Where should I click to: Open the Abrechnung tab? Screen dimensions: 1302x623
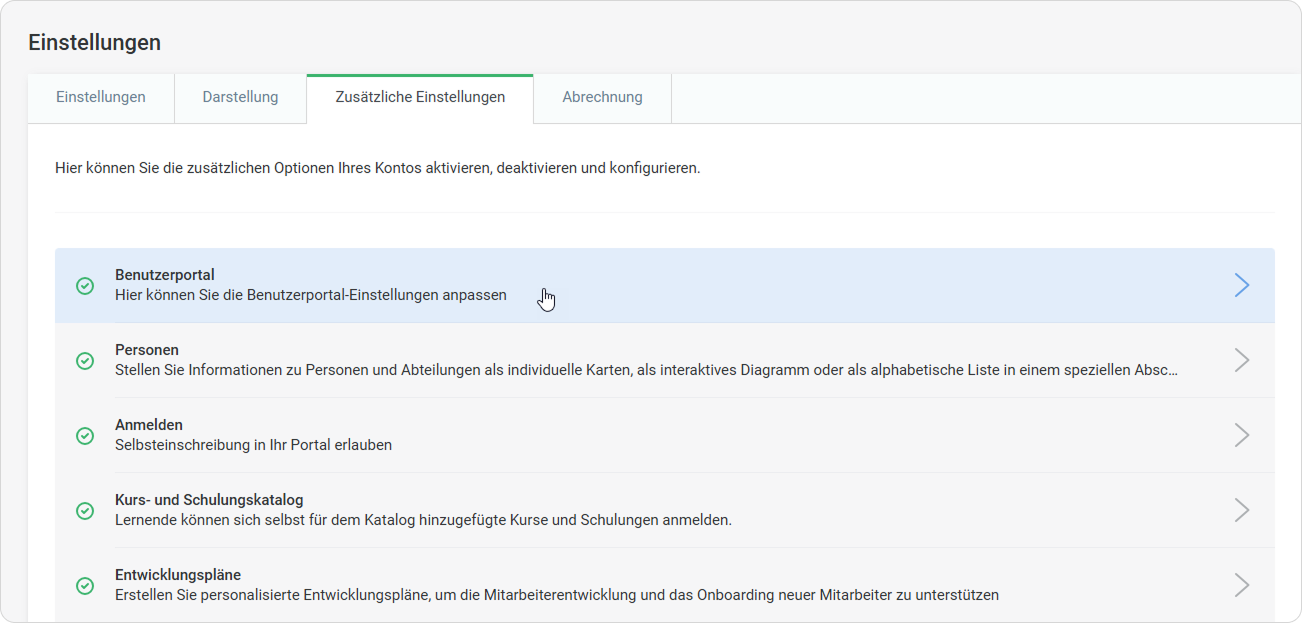[x=602, y=98]
